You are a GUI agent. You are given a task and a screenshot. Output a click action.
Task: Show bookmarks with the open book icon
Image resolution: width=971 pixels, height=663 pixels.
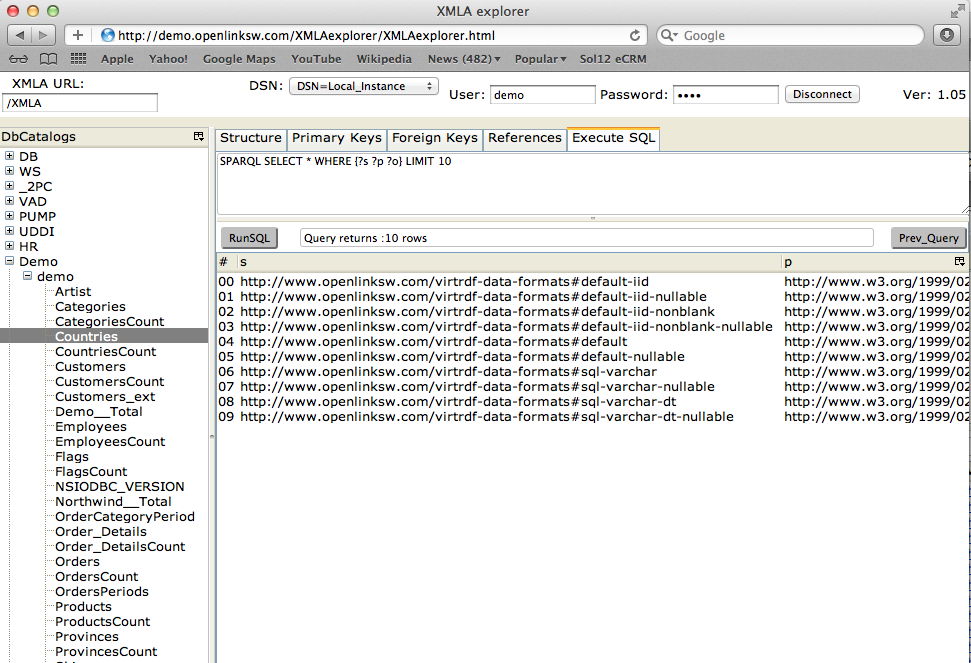[x=48, y=59]
